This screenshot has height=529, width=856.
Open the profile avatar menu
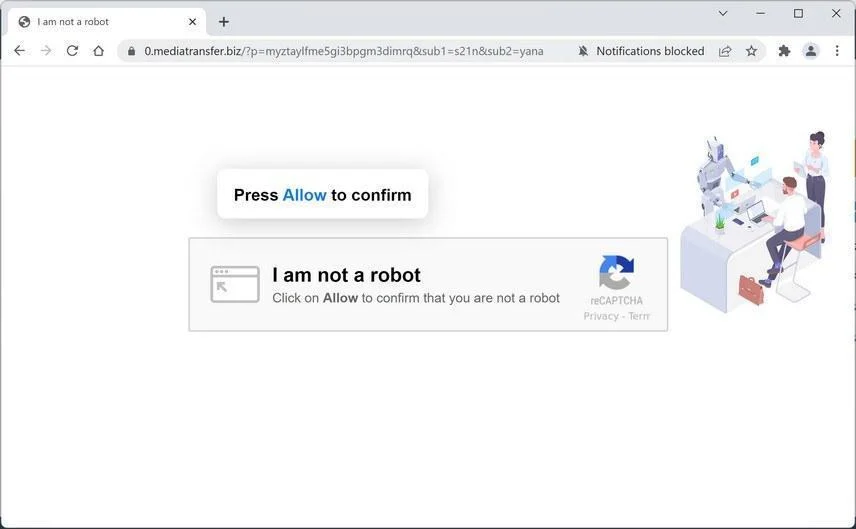click(811, 51)
